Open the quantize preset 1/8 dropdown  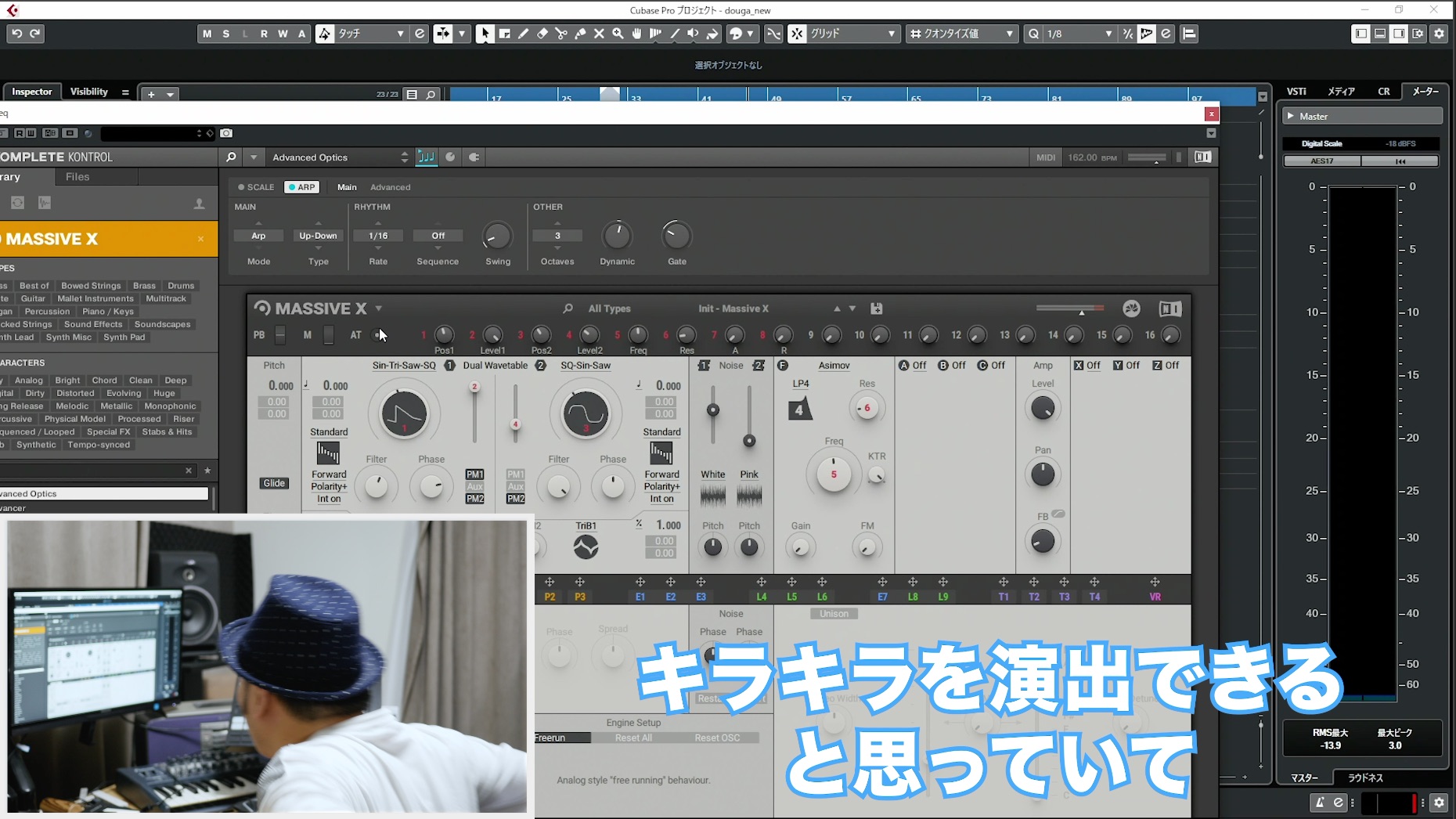tap(1079, 34)
